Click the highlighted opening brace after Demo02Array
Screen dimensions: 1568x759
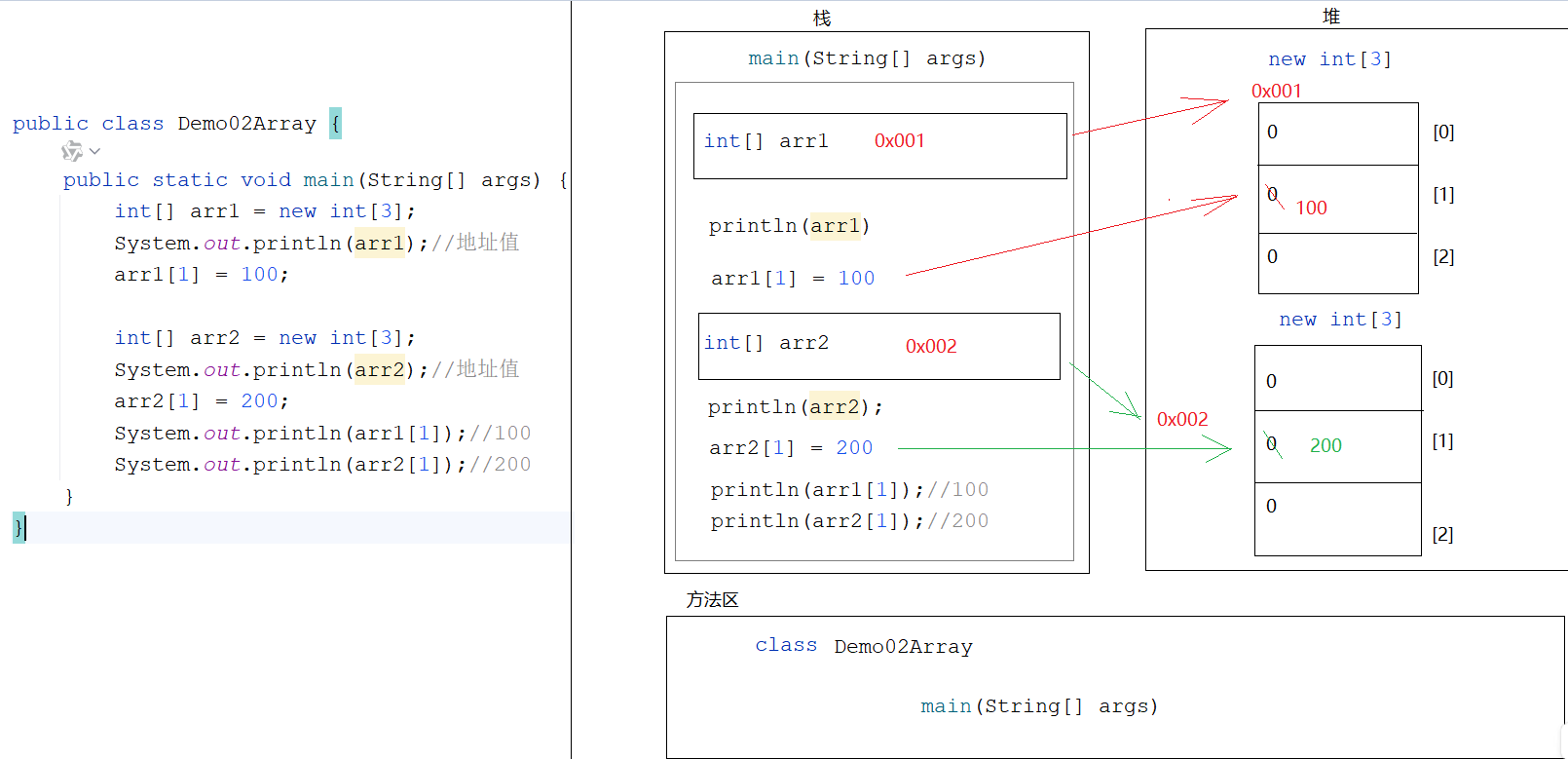coord(335,124)
